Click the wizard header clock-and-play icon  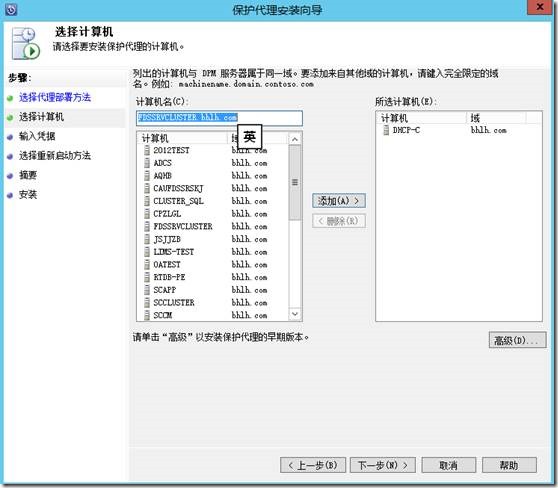25,43
